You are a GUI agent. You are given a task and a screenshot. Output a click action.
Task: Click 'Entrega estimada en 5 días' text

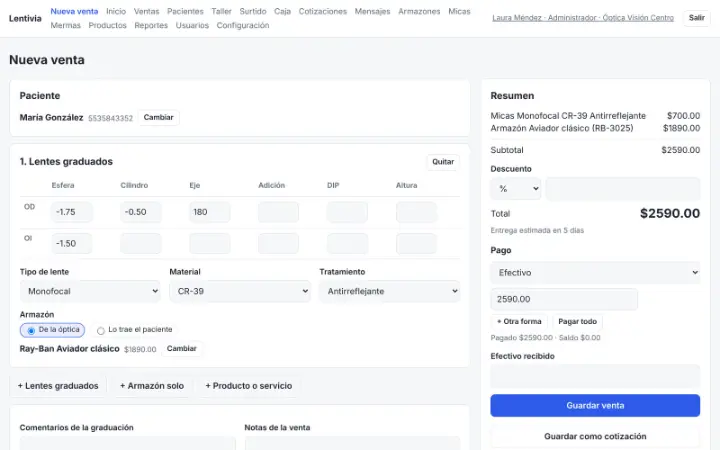tap(537, 231)
